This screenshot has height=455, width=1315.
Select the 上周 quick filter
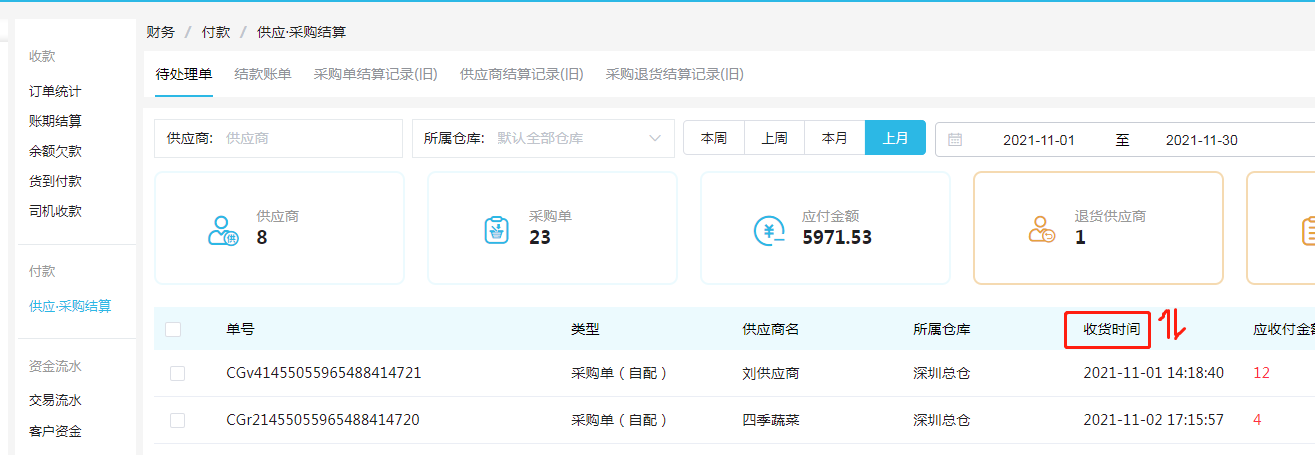point(774,138)
